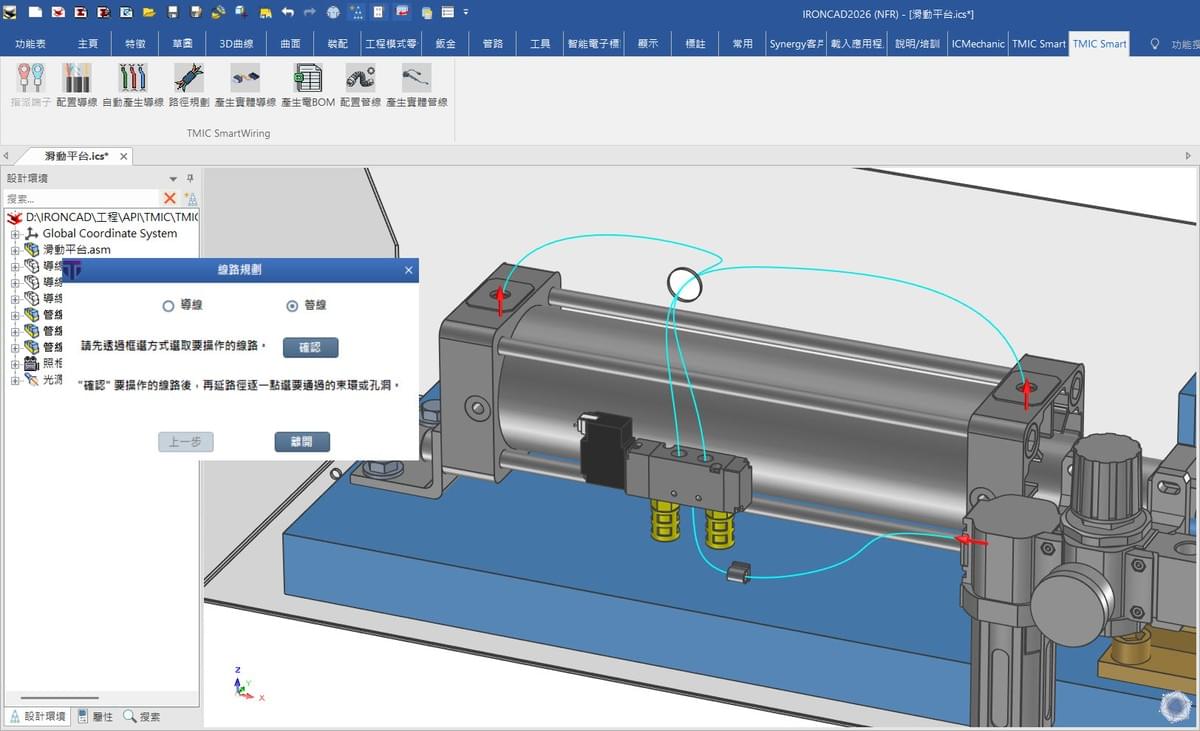Image resolution: width=1200 pixels, height=731 pixels.
Task: Open the 說明/培訓 help ribbon tab
Action: point(917,44)
